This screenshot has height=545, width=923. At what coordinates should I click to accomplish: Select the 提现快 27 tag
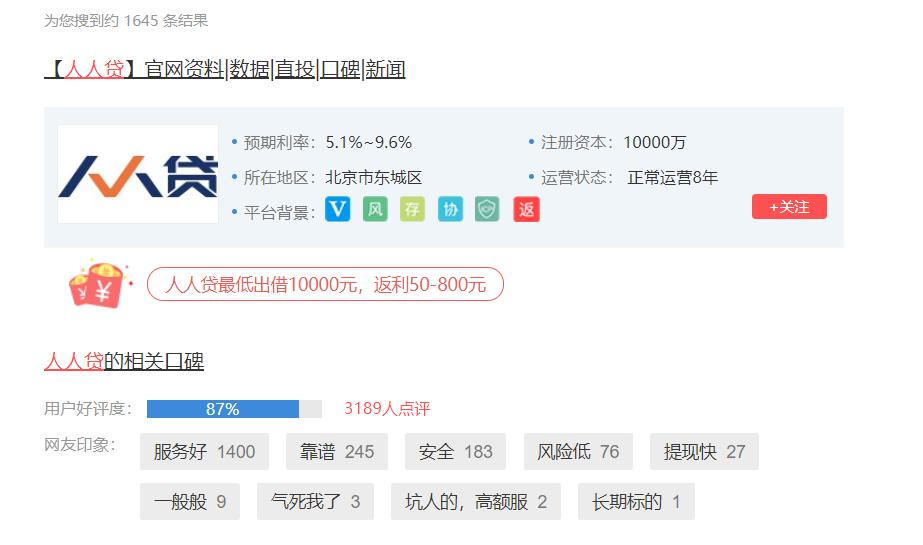point(704,451)
